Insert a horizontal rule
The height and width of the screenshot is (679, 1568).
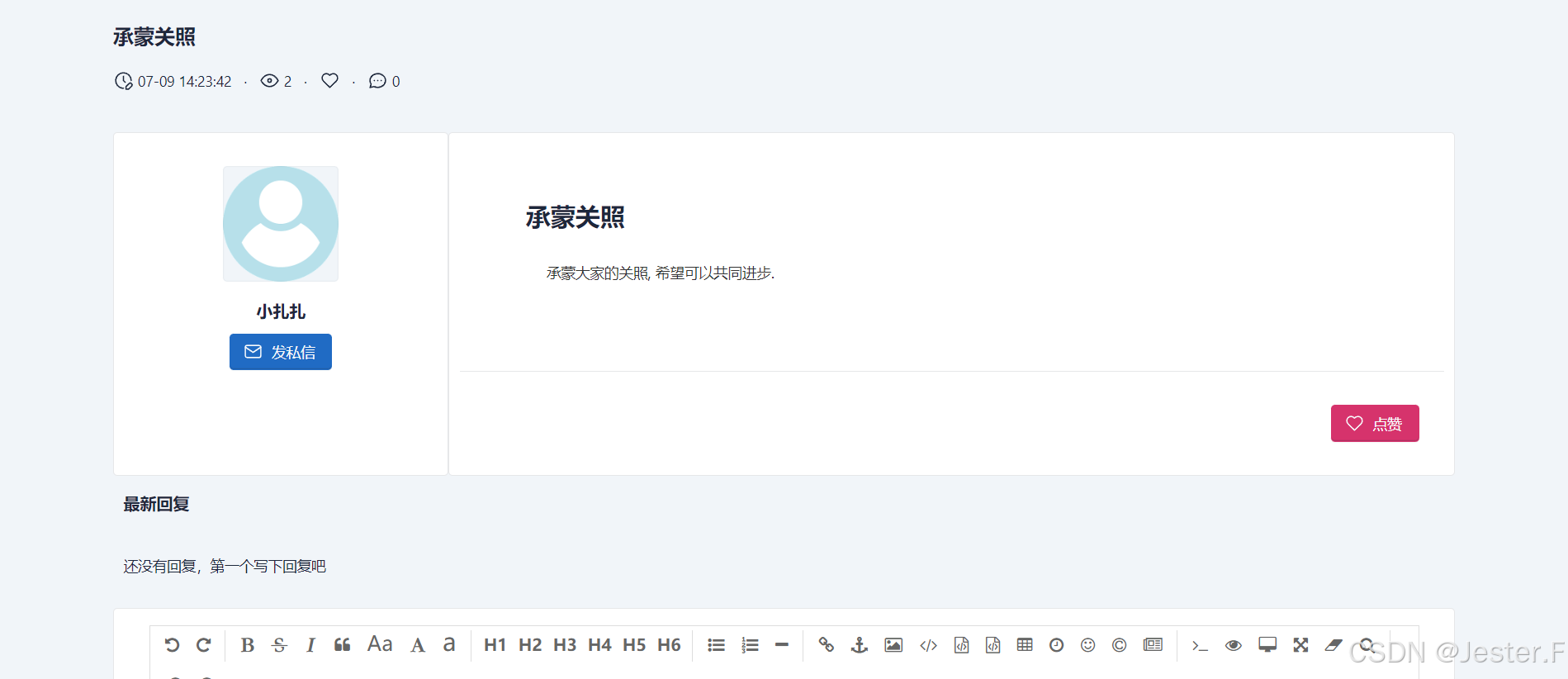click(782, 645)
